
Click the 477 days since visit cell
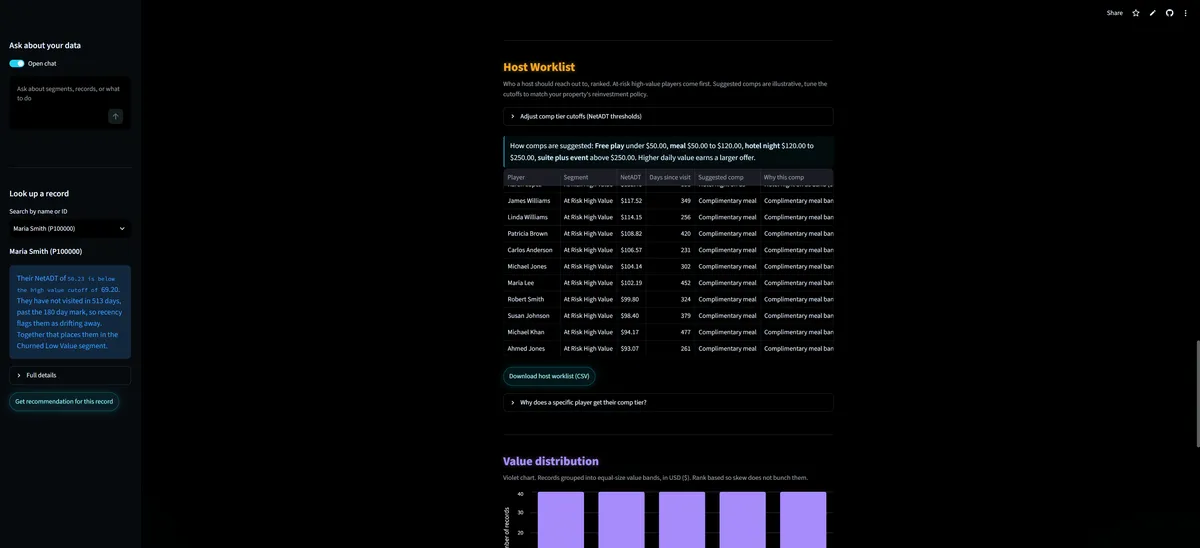670,332
